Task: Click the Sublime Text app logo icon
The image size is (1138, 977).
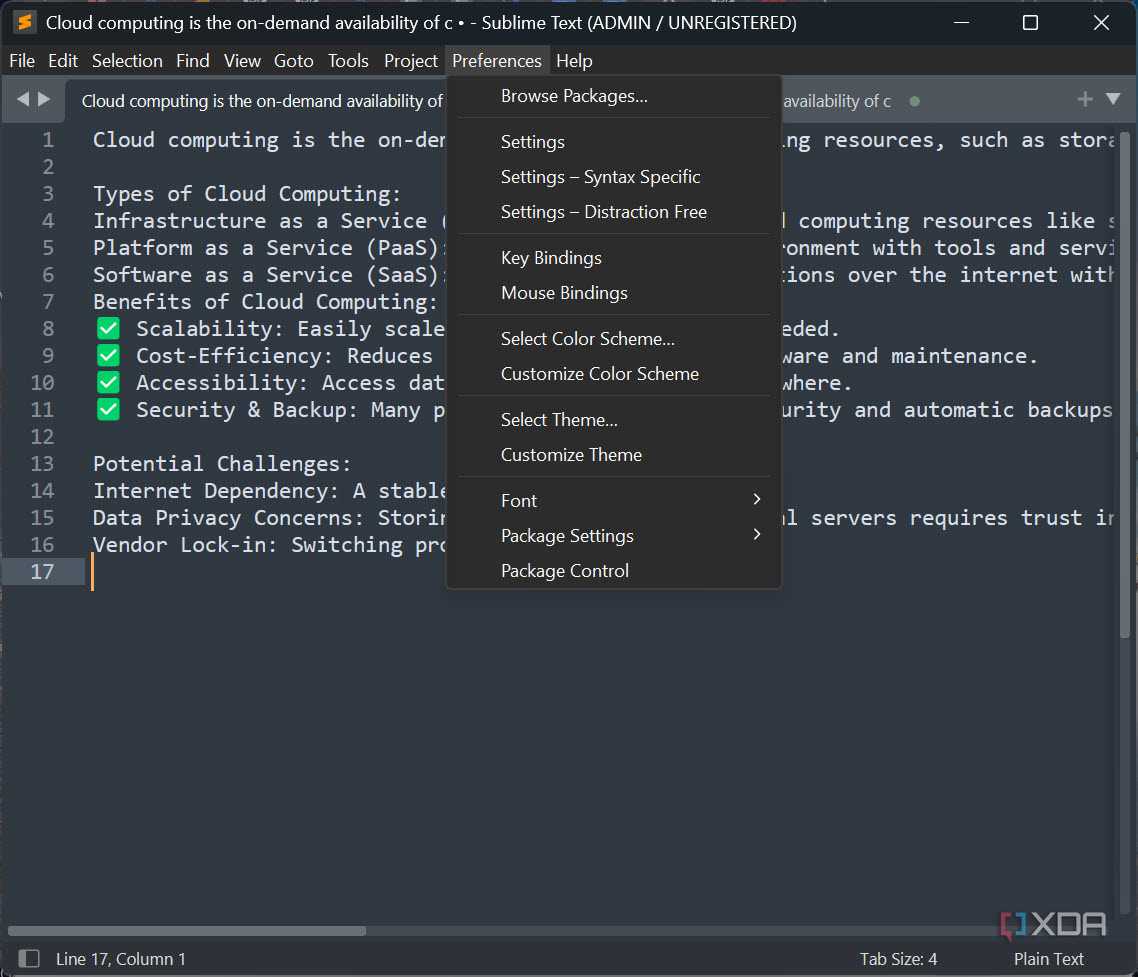Action: (x=25, y=23)
